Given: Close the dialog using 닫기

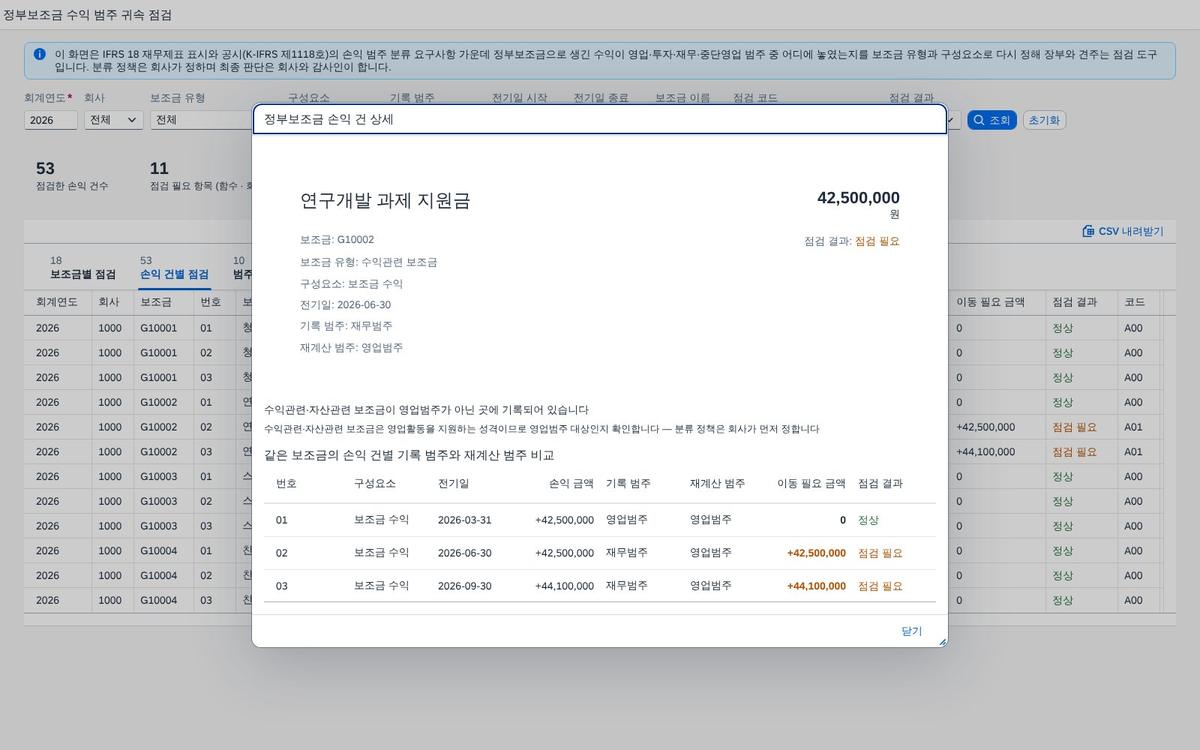Looking at the screenshot, I should pyautogui.click(x=912, y=631).
